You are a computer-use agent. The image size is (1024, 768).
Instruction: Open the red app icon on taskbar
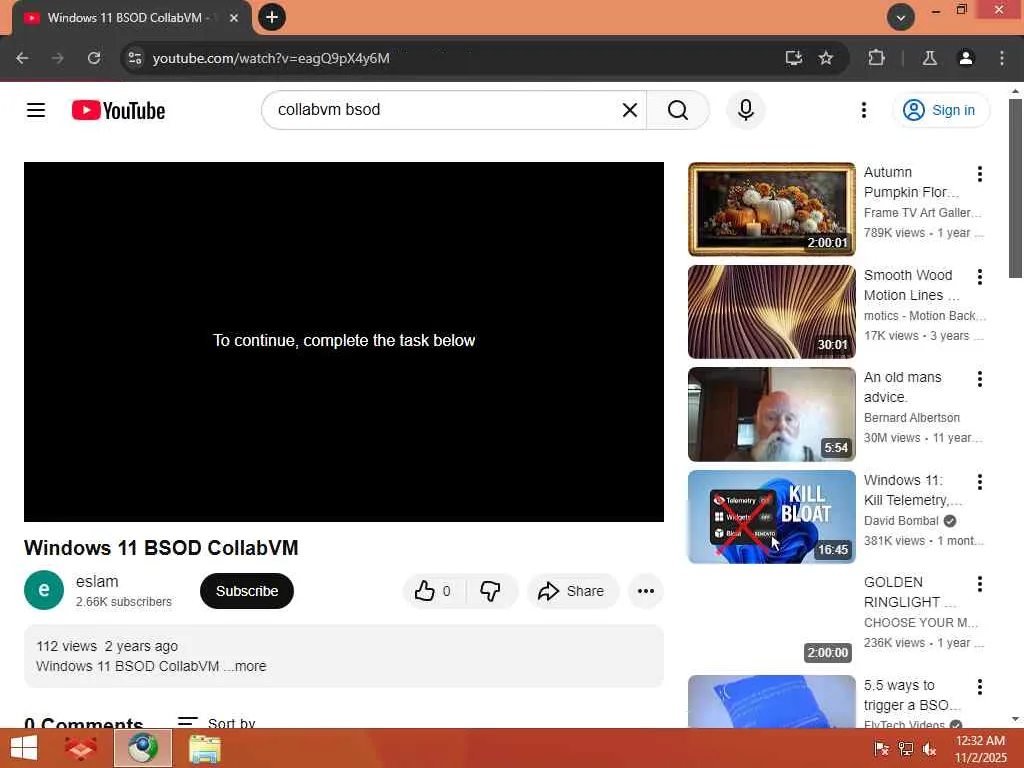pos(80,748)
